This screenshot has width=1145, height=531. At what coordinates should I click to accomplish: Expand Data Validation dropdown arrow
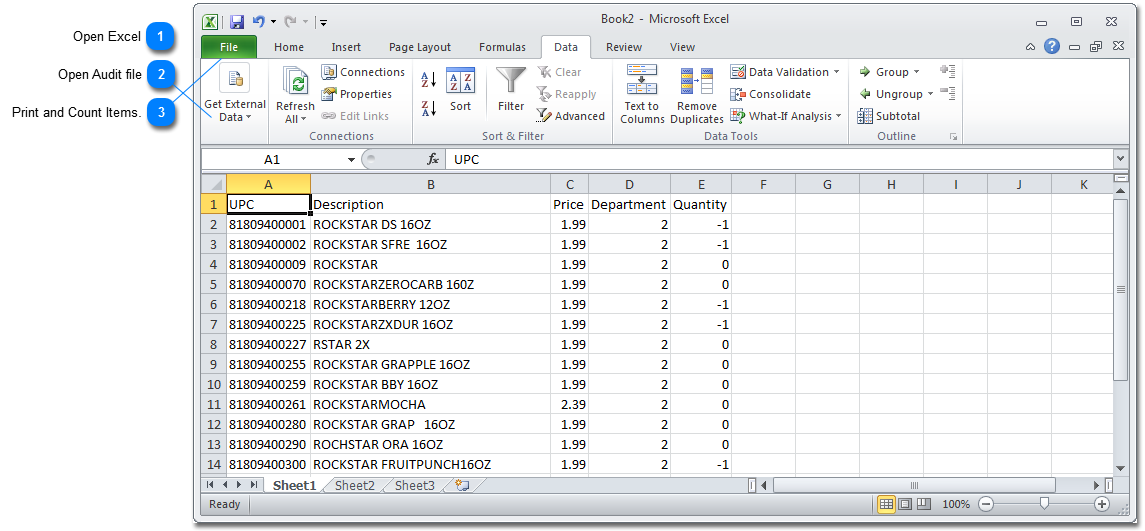click(837, 72)
